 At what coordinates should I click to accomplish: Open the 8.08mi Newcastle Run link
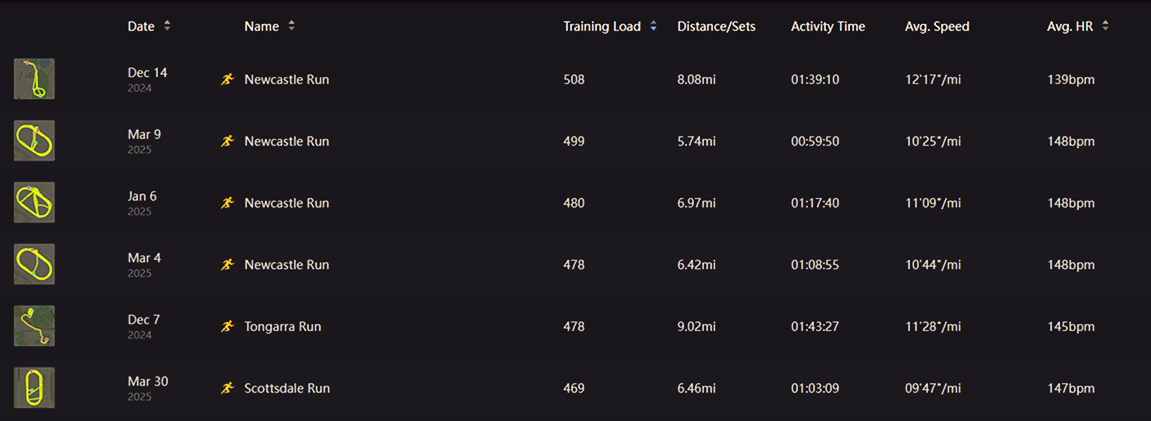click(x=287, y=79)
